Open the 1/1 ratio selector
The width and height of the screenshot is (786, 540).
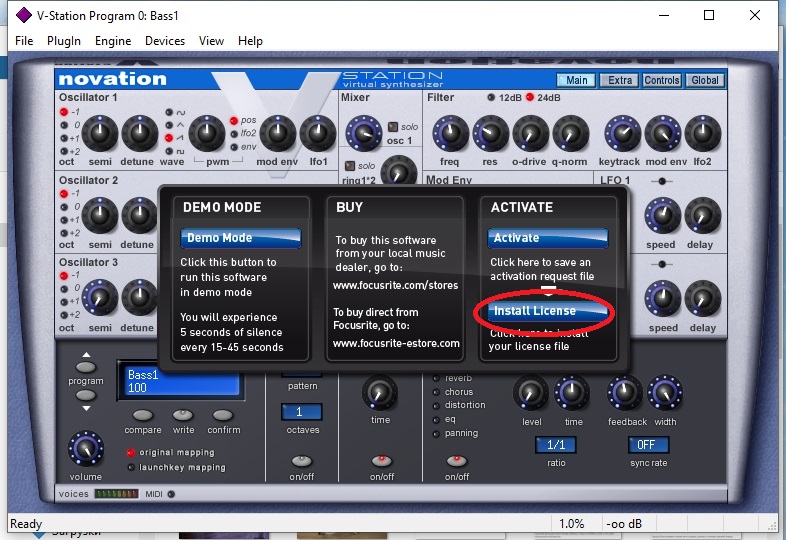pos(555,445)
